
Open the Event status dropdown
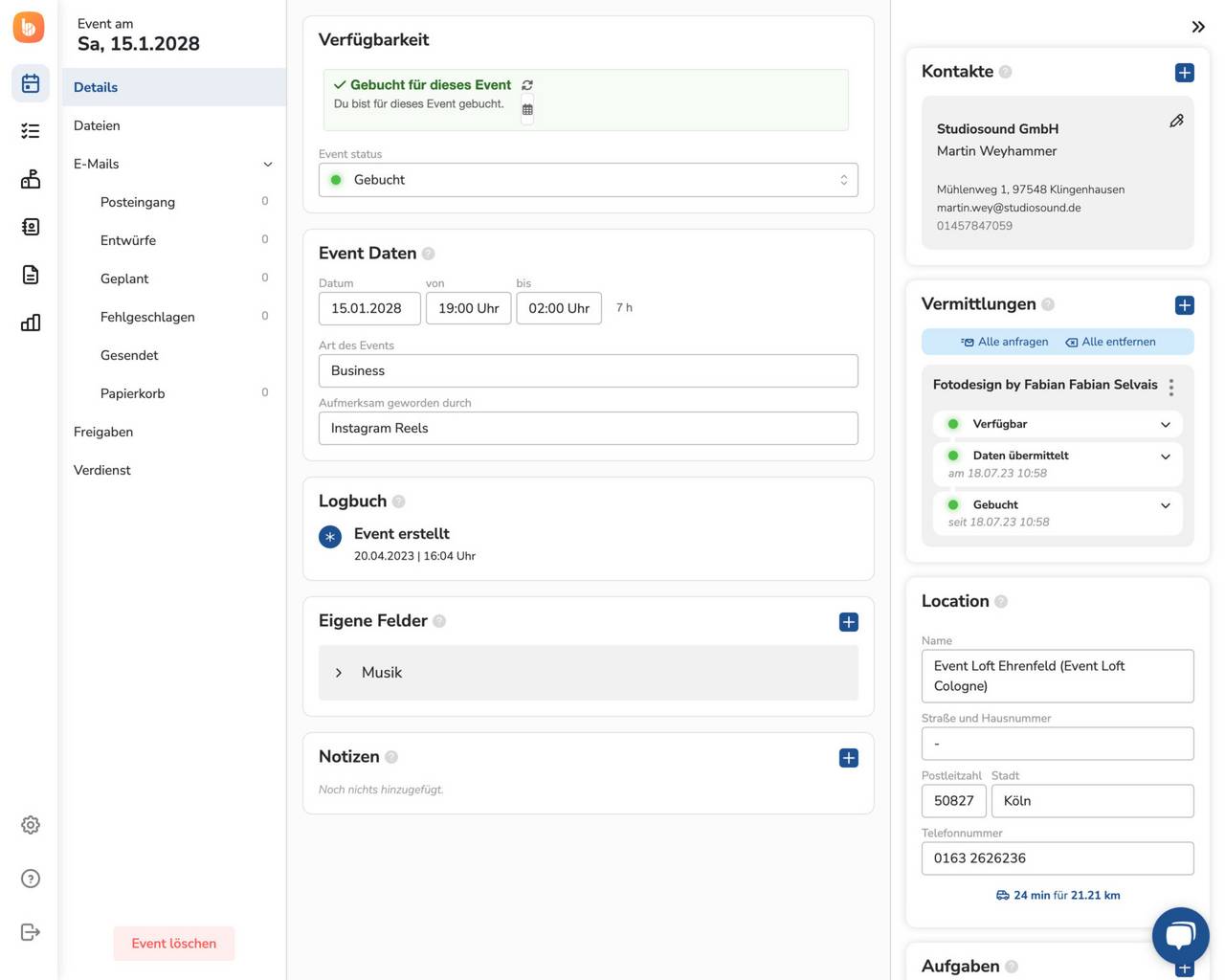pyautogui.click(x=588, y=180)
